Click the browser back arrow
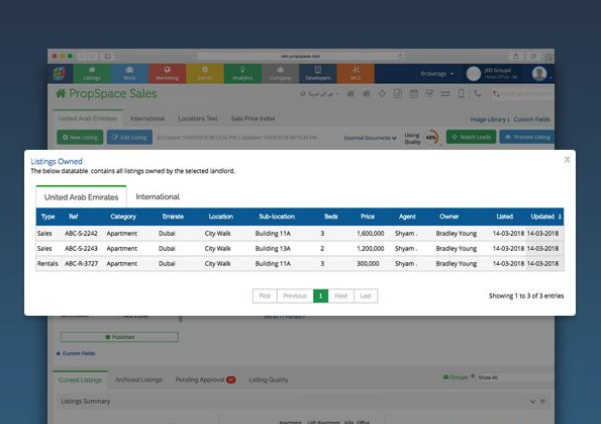The height and width of the screenshot is (424, 601). click(x=82, y=56)
